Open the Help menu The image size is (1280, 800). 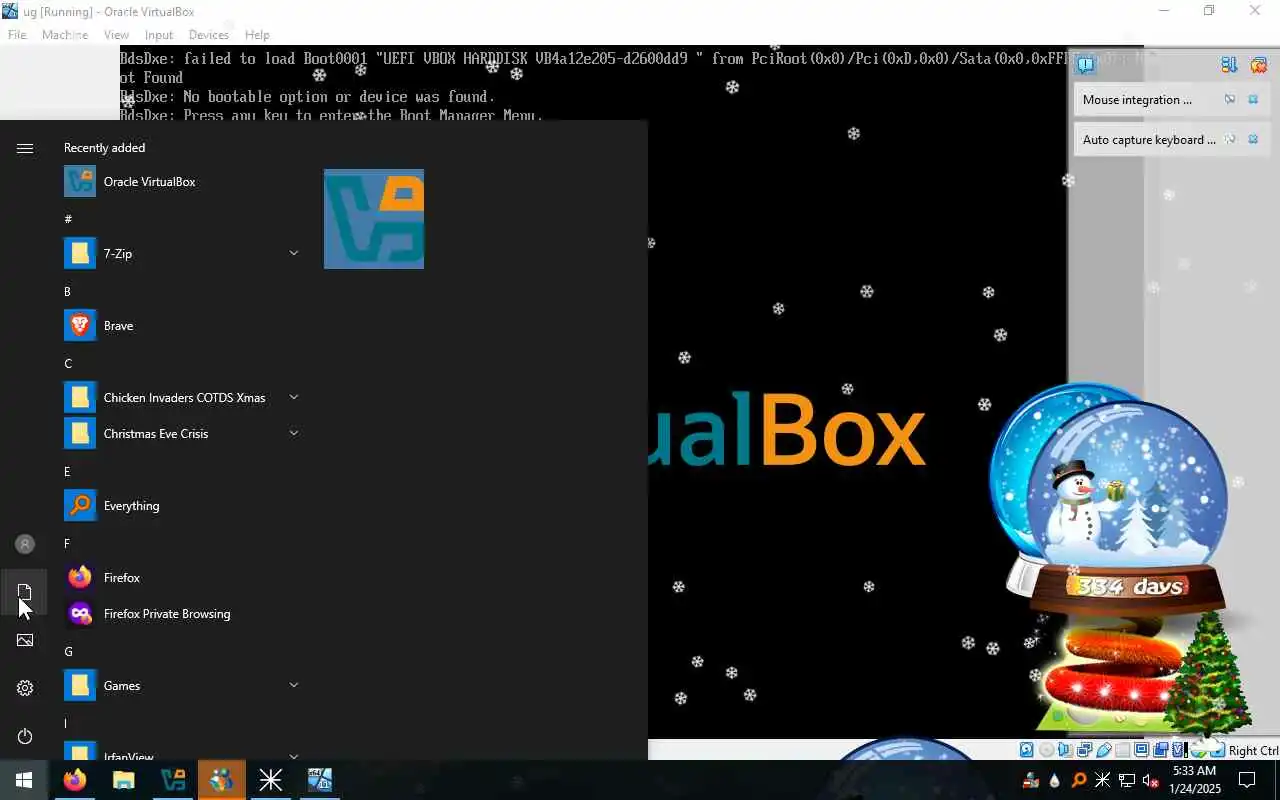tap(257, 35)
